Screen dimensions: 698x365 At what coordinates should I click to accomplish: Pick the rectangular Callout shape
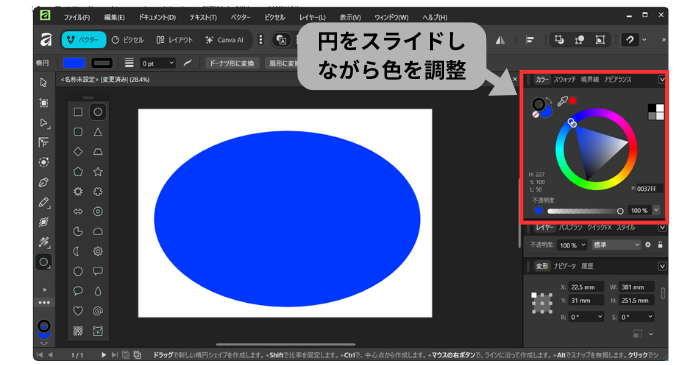pos(98,271)
